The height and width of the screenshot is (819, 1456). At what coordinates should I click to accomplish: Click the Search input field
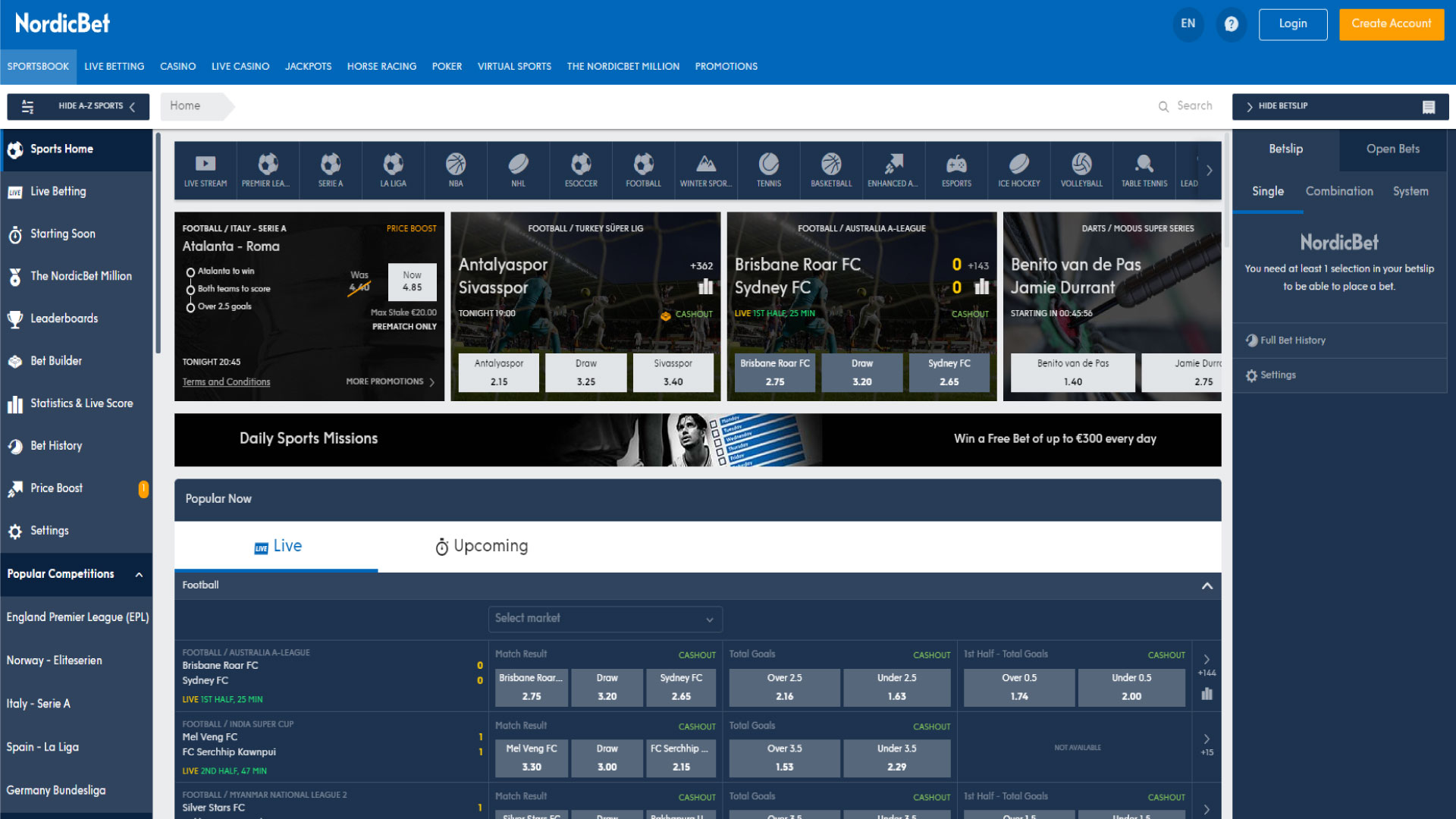pyautogui.click(x=1194, y=107)
